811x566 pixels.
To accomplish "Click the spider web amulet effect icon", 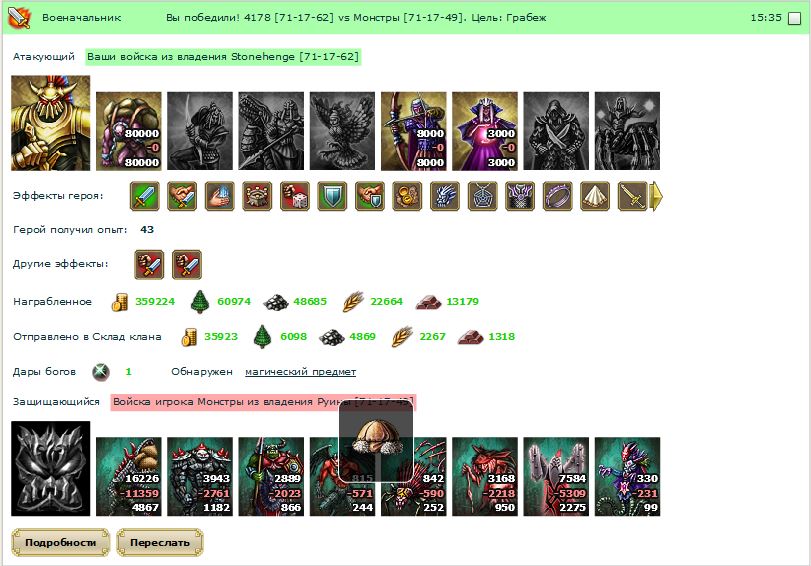I will pos(482,196).
